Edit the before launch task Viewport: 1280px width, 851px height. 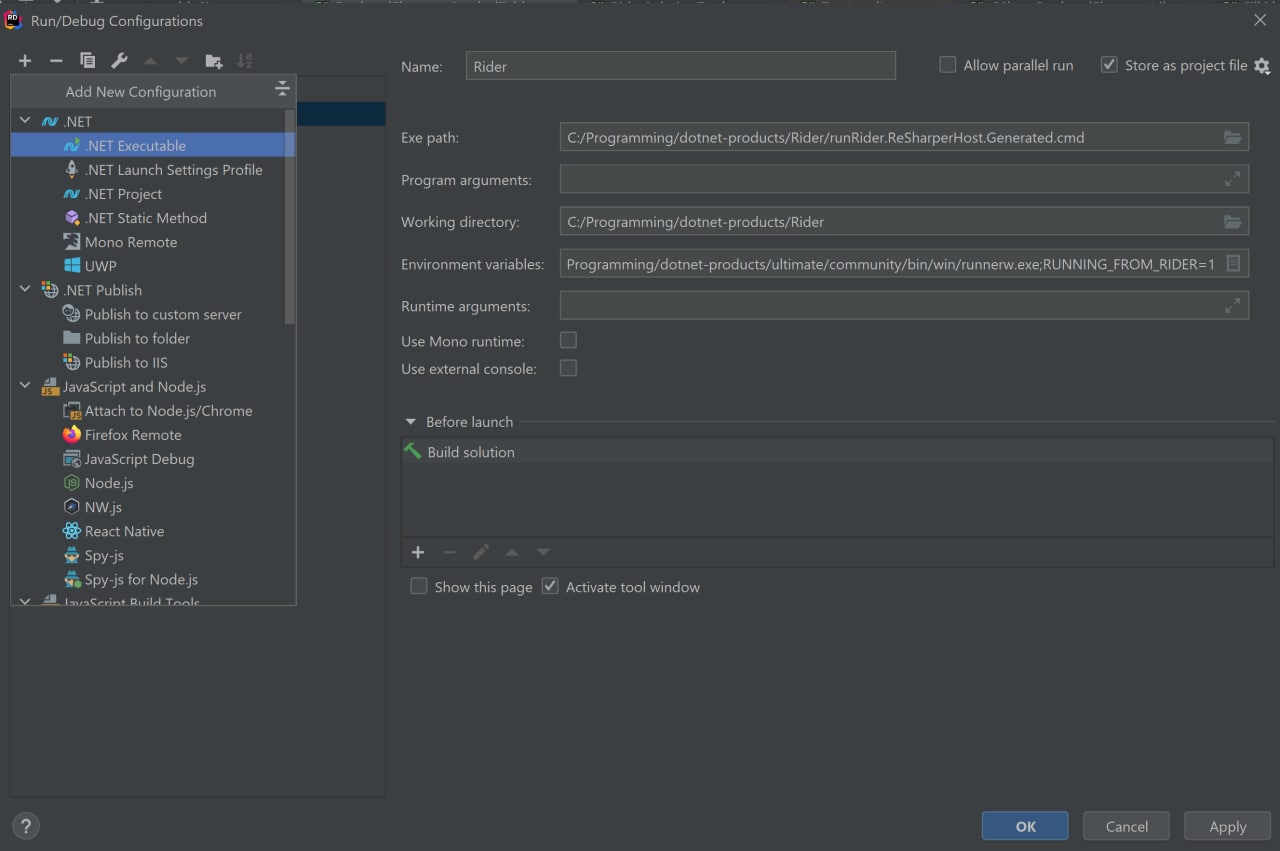tap(481, 552)
